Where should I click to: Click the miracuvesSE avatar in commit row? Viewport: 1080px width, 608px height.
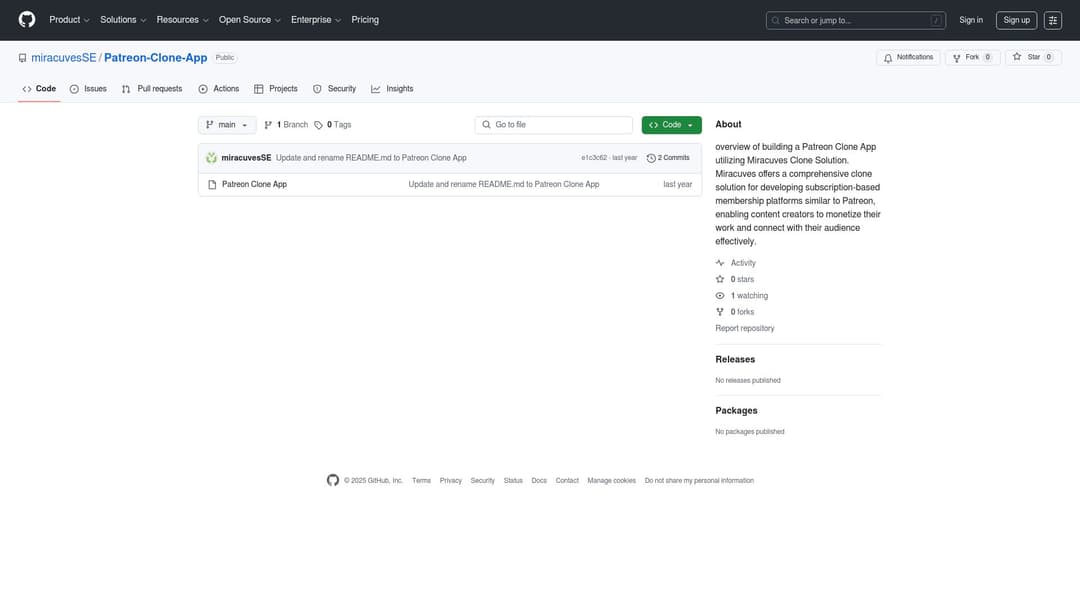(211, 158)
